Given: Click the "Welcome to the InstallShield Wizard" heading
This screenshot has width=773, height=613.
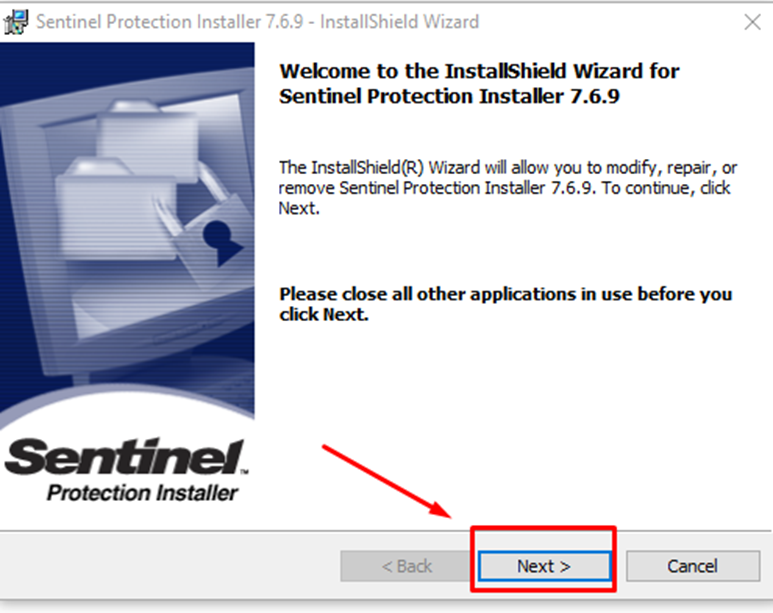Looking at the screenshot, I should pyautogui.click(x=479, y=71).
